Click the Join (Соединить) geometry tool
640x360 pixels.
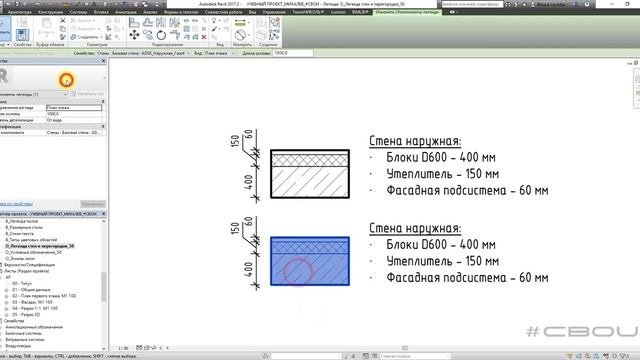point(84,37)
